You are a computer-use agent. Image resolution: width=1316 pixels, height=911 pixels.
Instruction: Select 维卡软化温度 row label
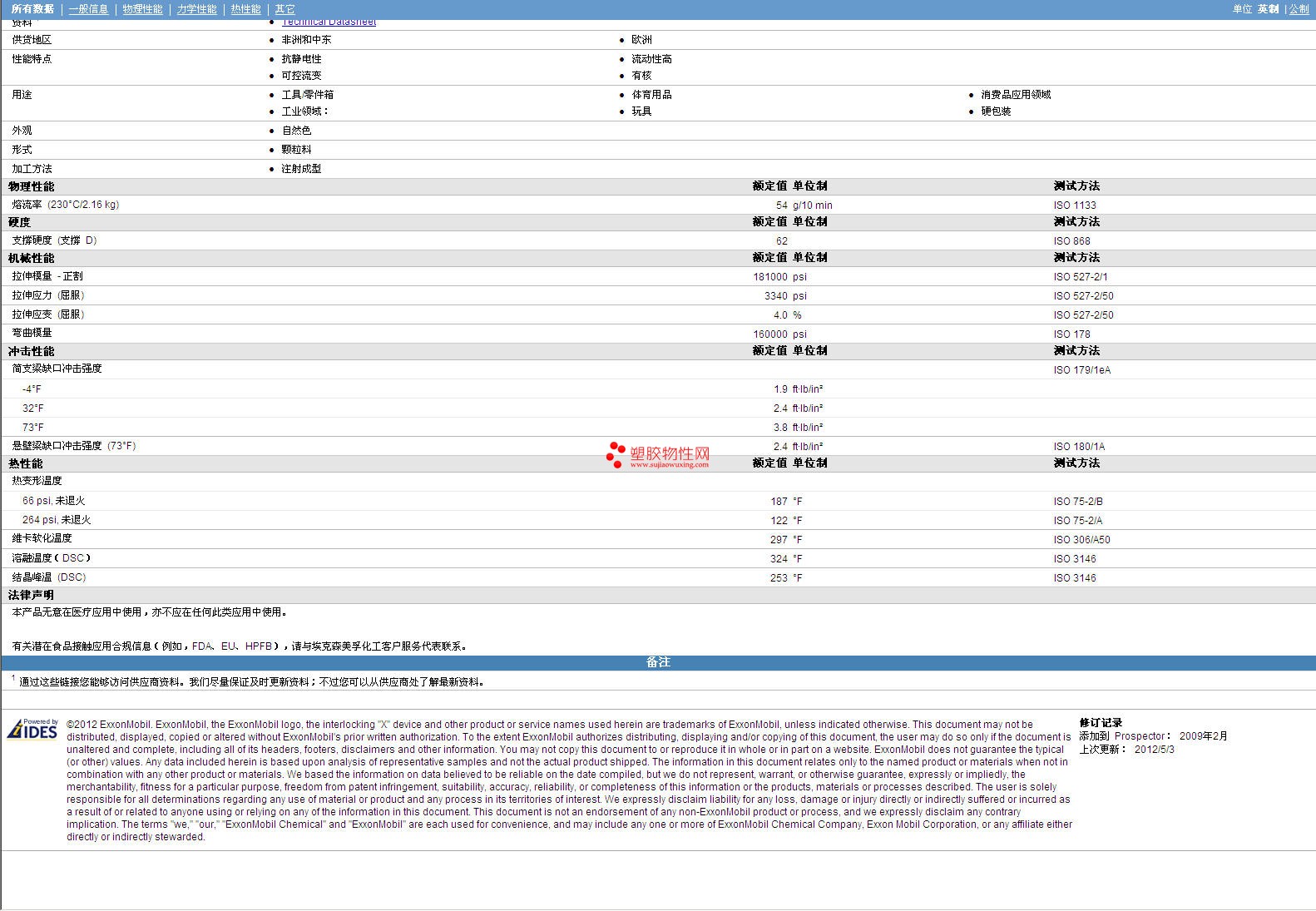point(42,538)
